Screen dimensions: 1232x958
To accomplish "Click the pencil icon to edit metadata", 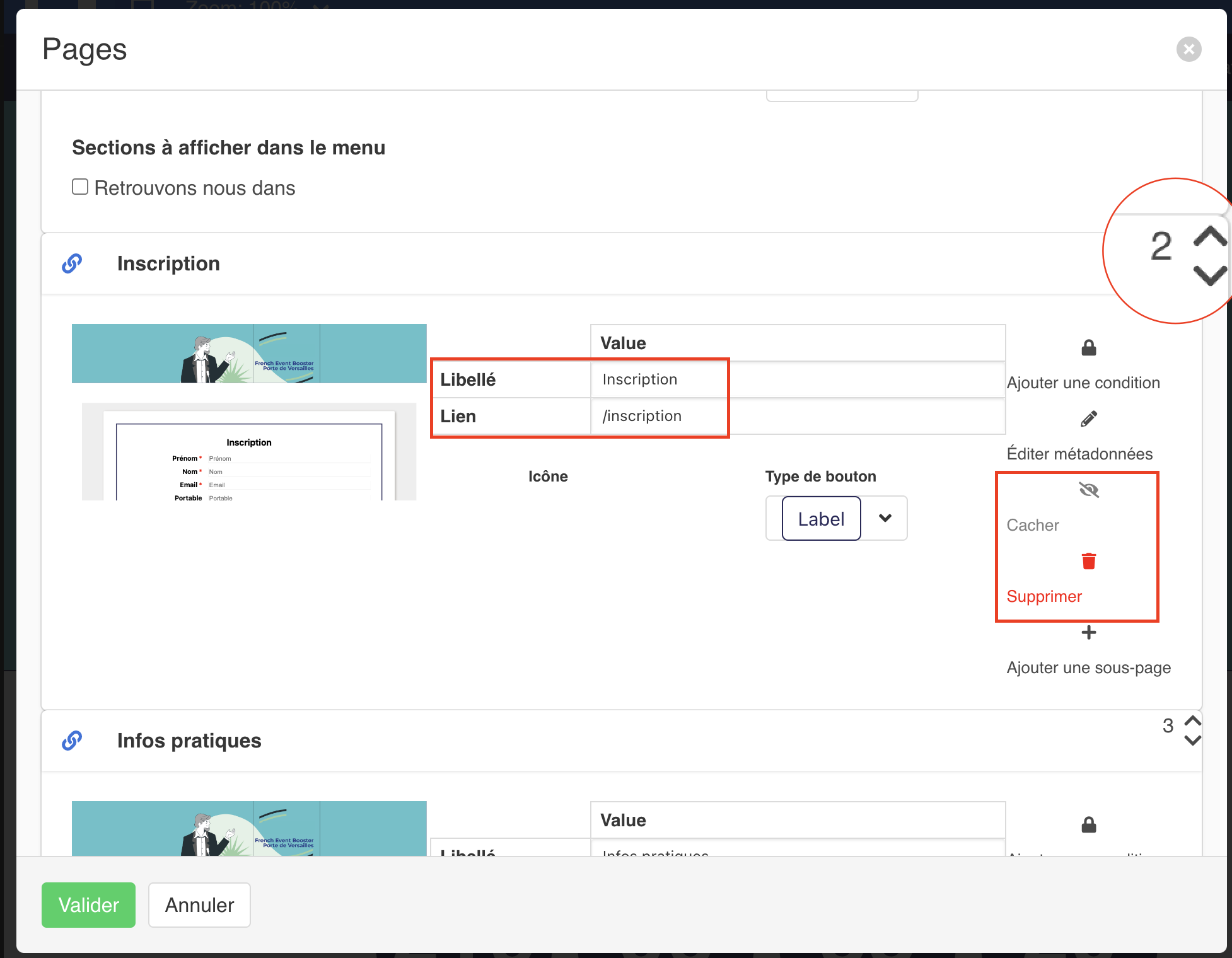I will tap(1088, 419).
